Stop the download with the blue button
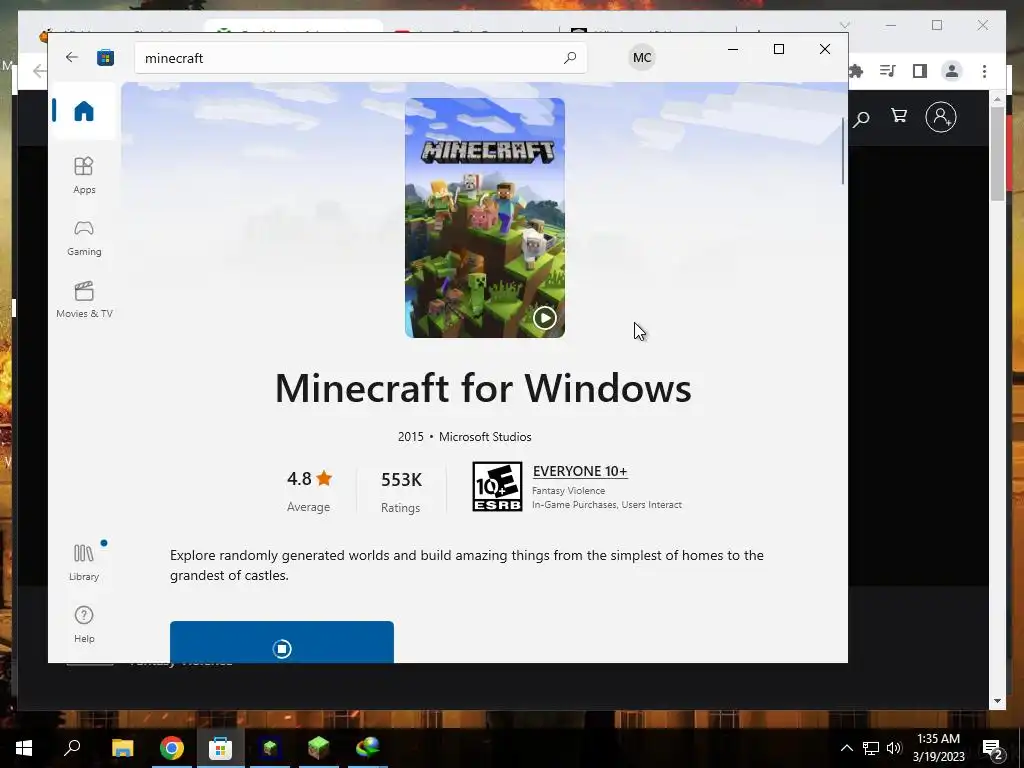Image resolution: width=1024 pixels, height=768 pixels. [281, 643]
